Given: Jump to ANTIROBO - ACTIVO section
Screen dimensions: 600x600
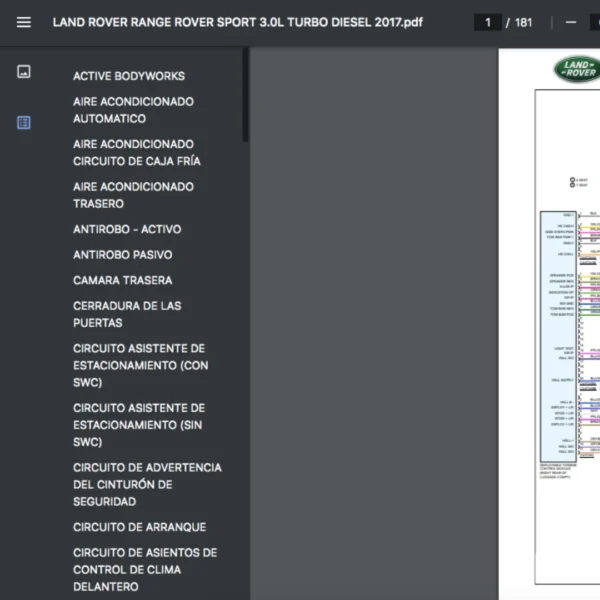Looking at the screenshot, I should point(127,229).
